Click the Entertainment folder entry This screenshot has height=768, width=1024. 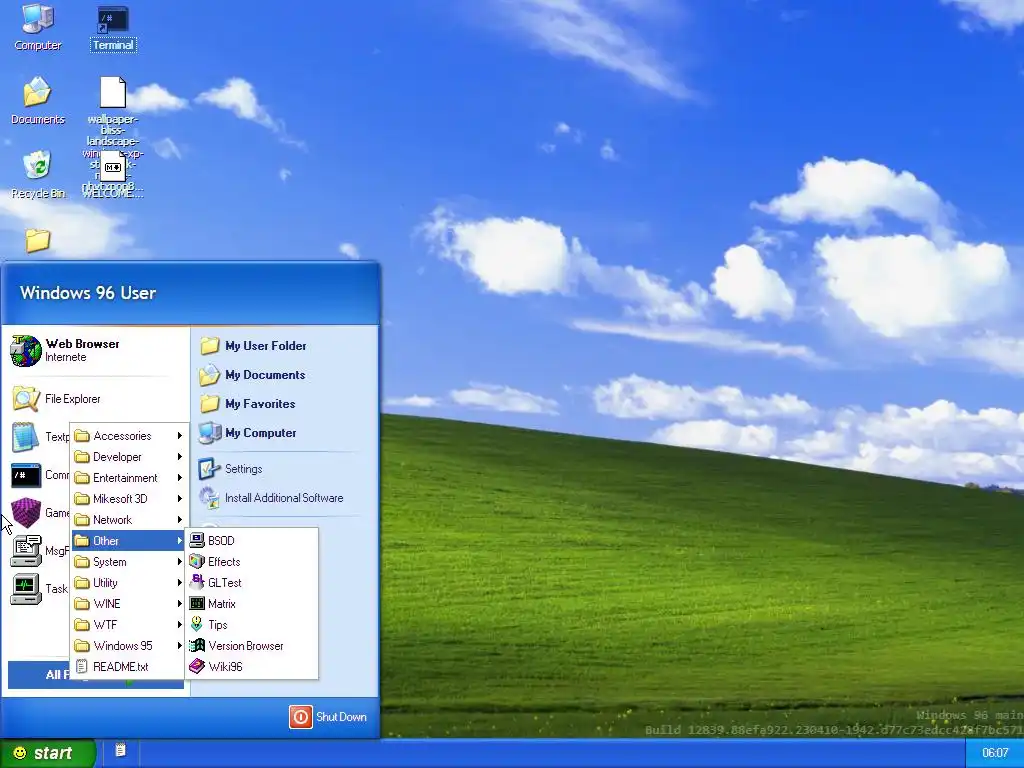(128, 477)
